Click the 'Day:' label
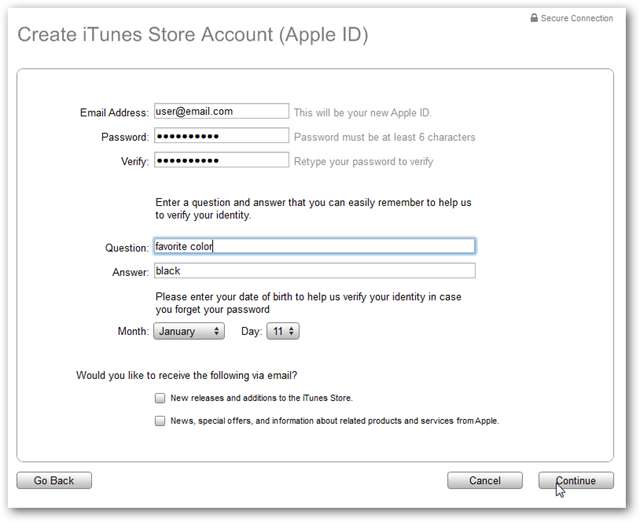This screenshot has width=640, height=522. [251, 331]
